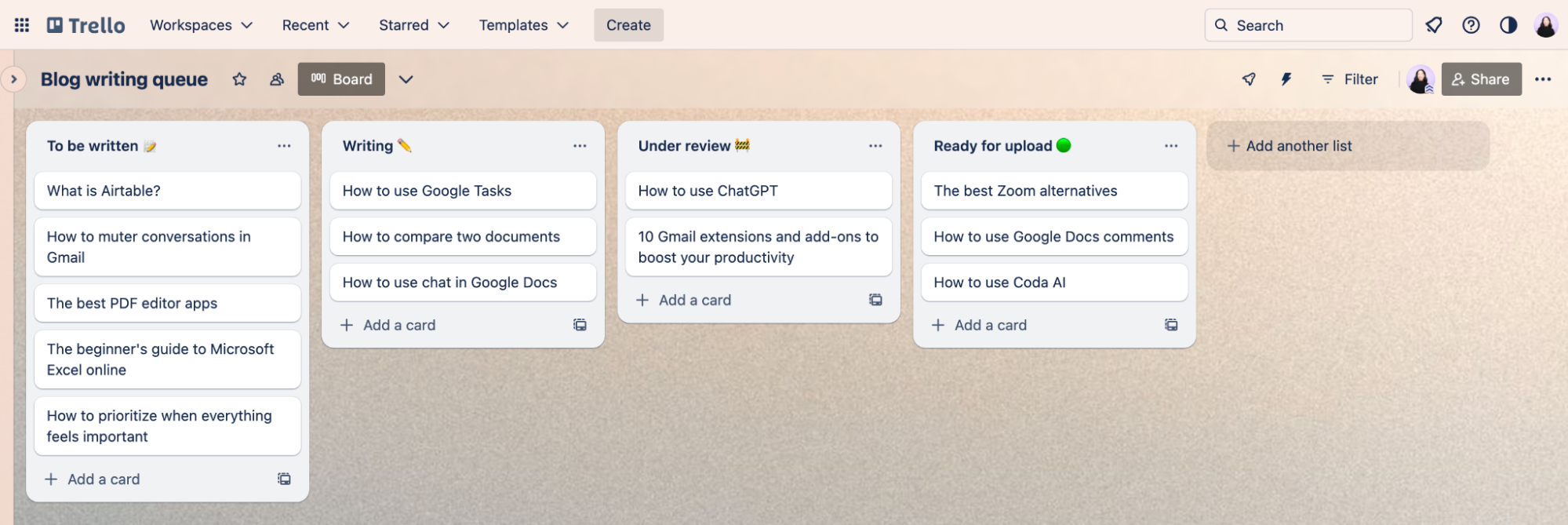Click the Create button
Image resolution: width=1568 pixels, height=525 pixels.
click(628, 25)
